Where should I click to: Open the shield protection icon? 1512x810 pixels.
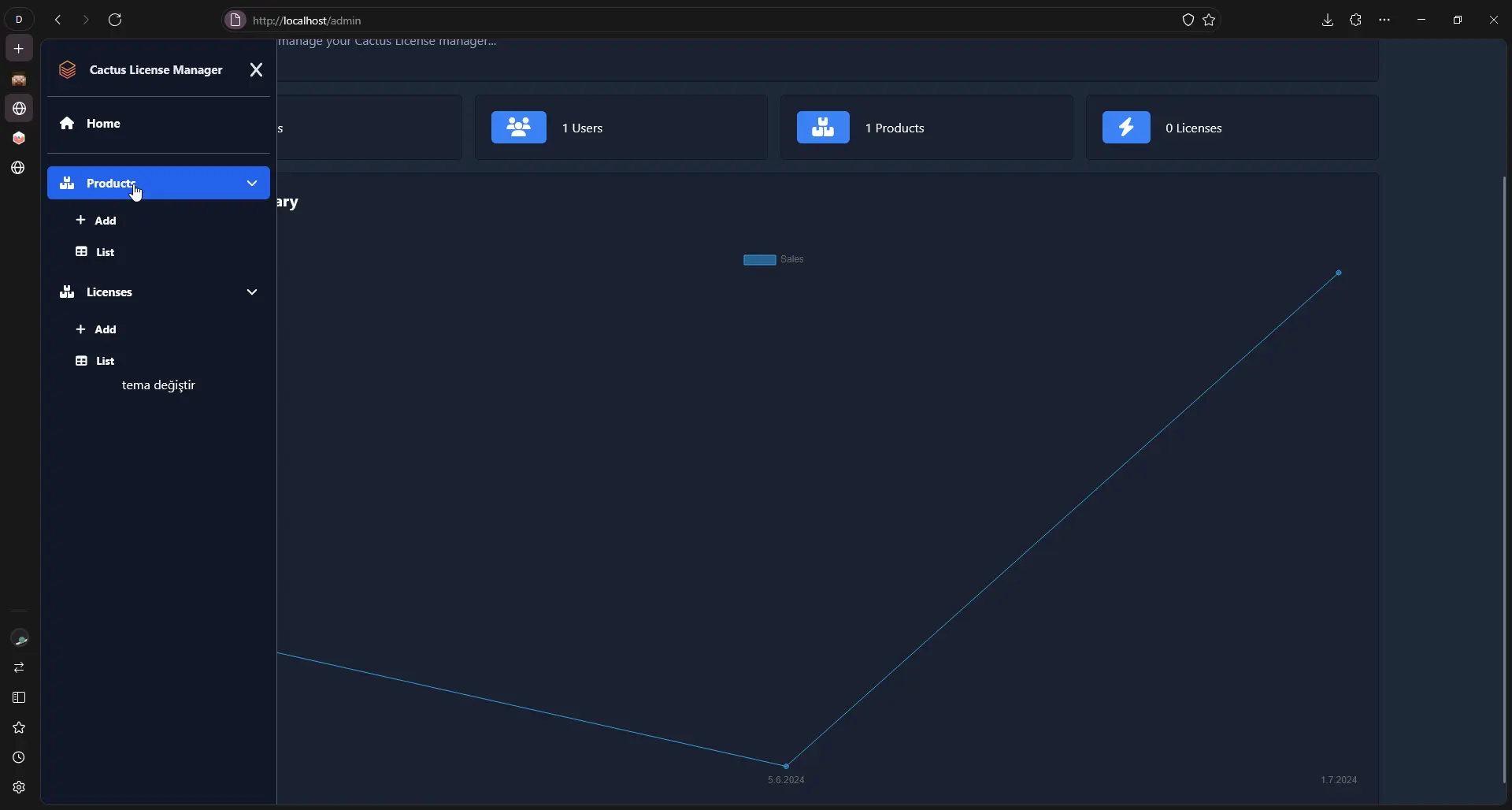click(1188, 20)
